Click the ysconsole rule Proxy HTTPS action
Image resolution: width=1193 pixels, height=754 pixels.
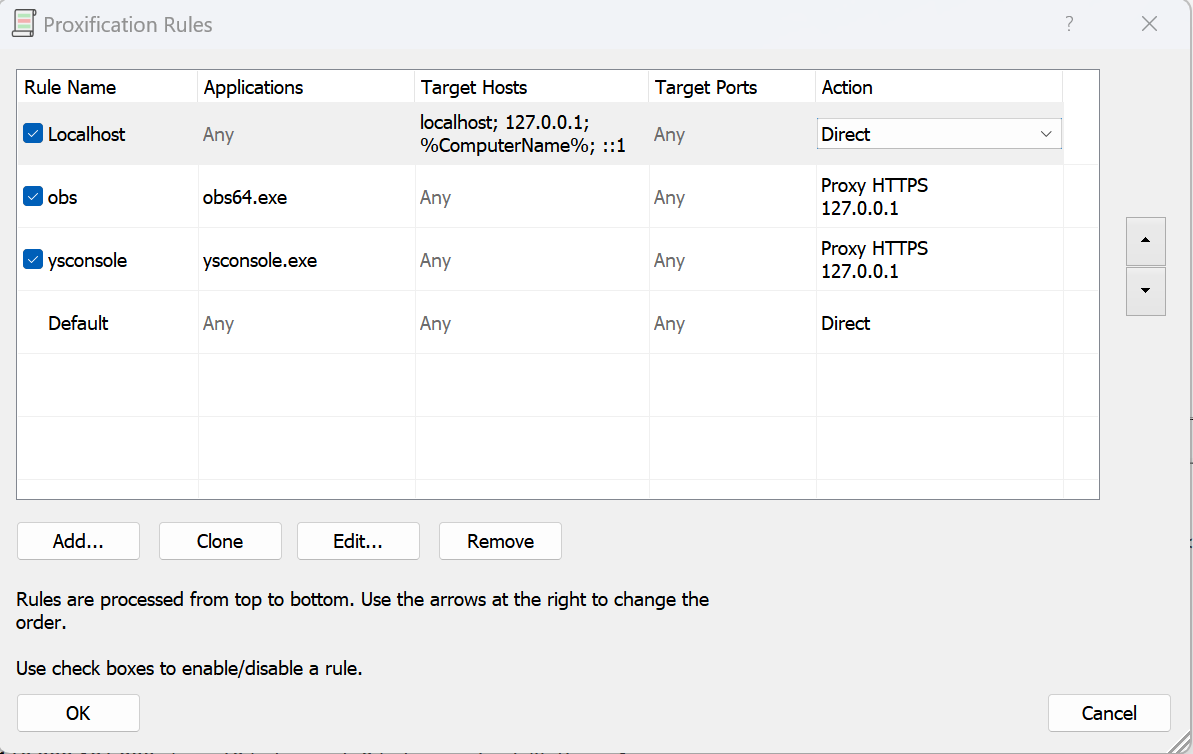click(x=874, y=260)
